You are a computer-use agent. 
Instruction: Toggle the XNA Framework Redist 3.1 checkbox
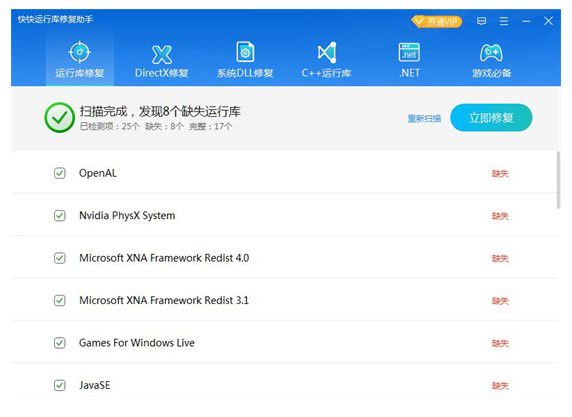60,300
